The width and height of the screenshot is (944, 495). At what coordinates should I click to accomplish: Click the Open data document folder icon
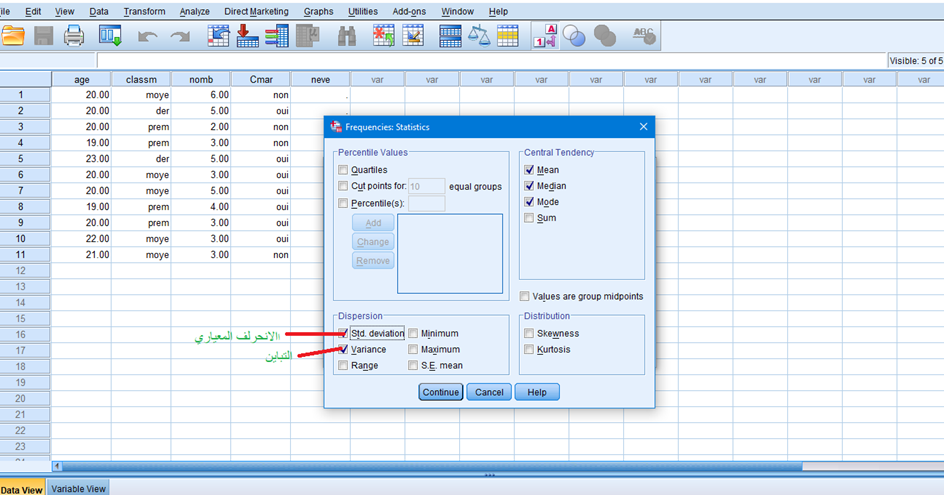click(13, 36)
